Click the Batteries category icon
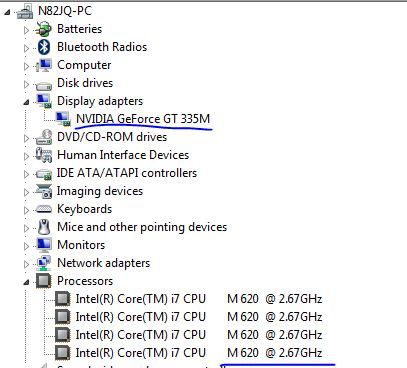The width and height of the screenshot is (407, 368). (44, 29)
